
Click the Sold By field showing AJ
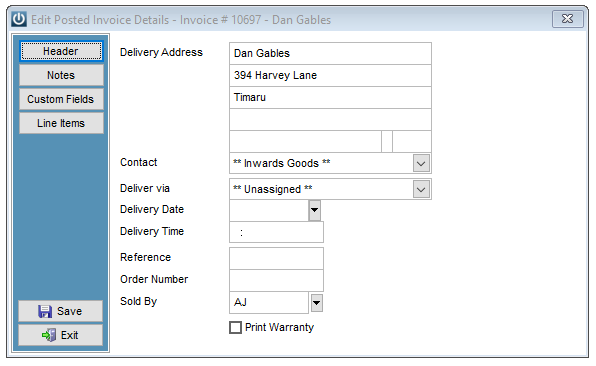coord(269,303)
